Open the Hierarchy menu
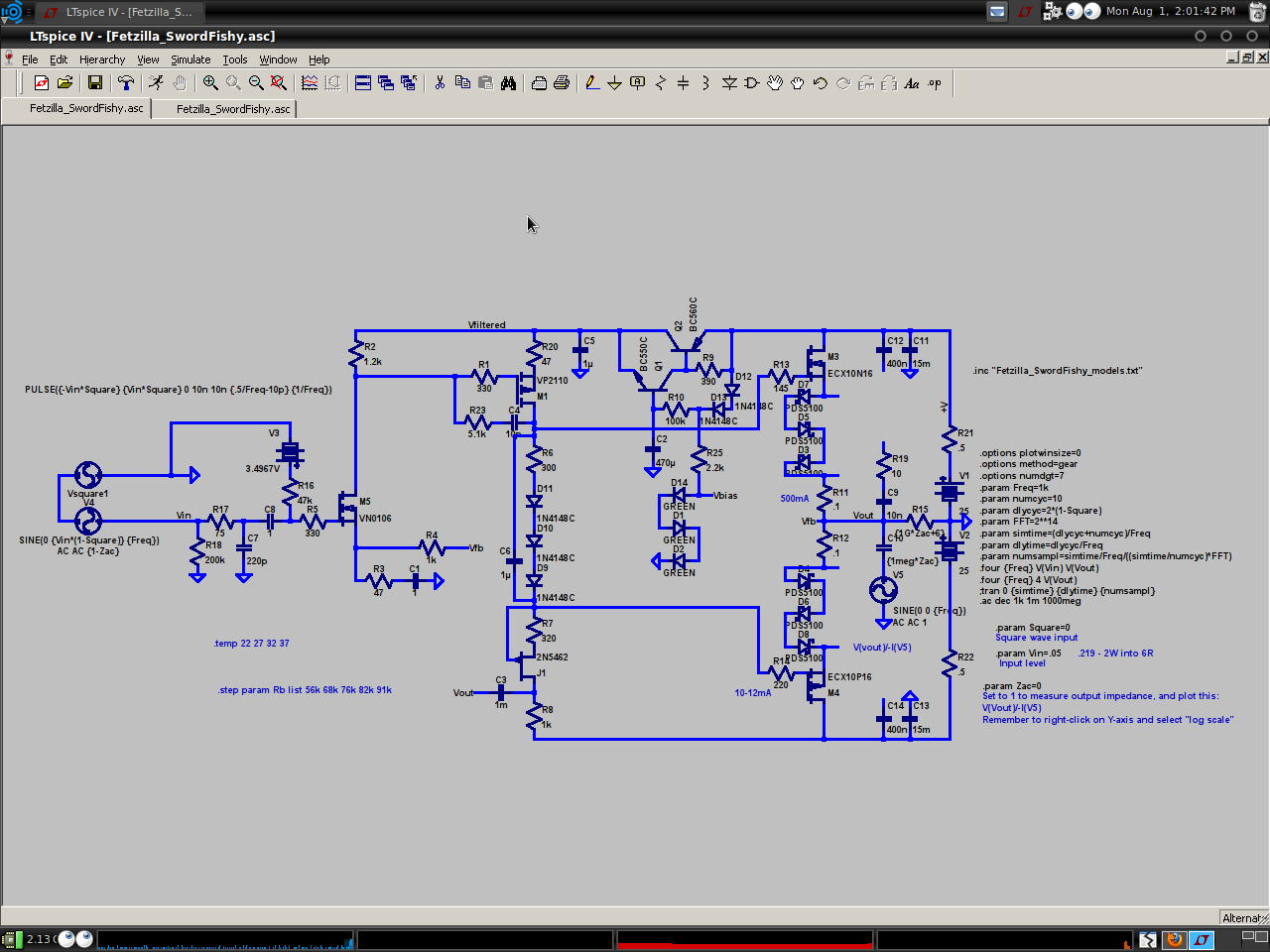The width and height of the screenshot is (1270, 952). point(102,59)
